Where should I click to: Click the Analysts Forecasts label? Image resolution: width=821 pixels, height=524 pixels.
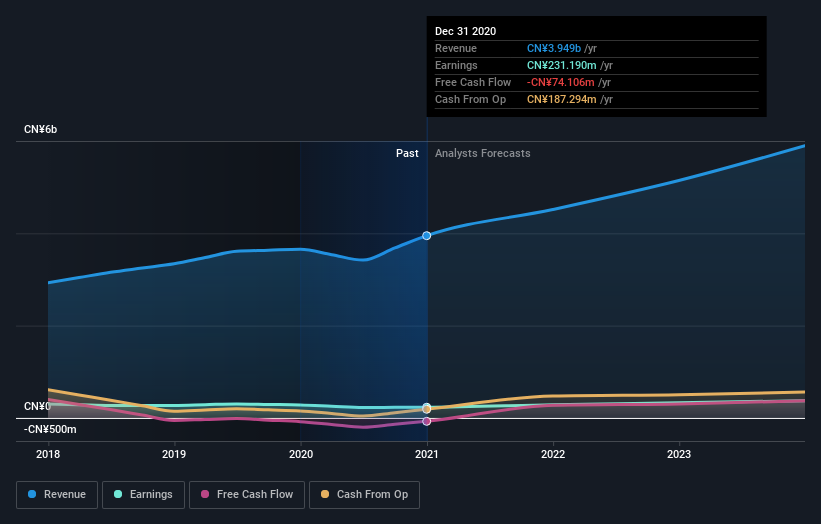coord(483,153)
